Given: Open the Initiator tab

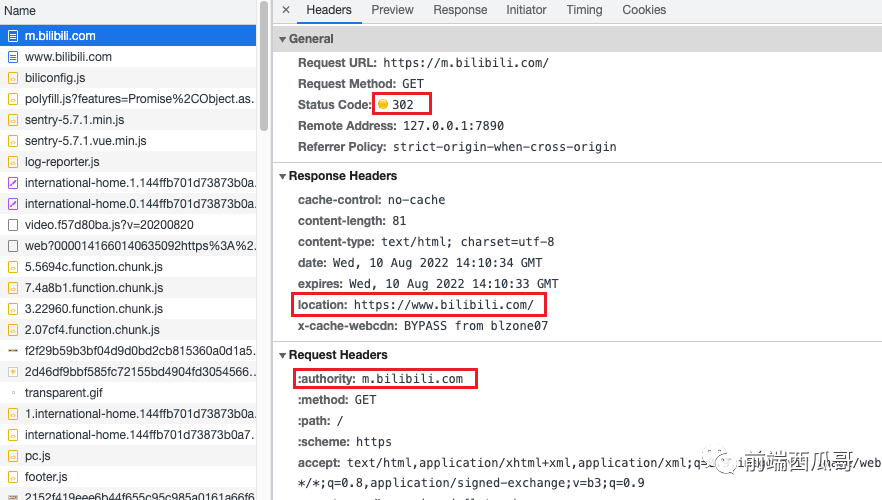Looking at the screenshot, I should tap(526, 10).
